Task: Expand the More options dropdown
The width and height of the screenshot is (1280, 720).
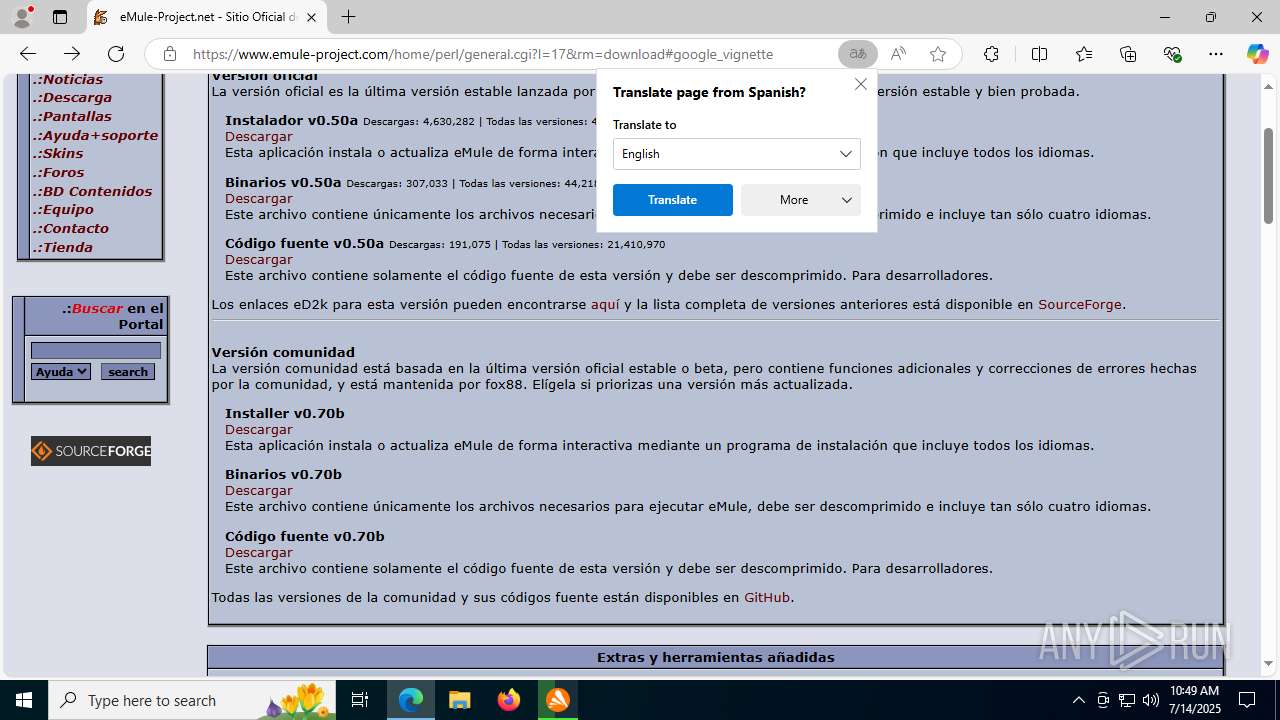Action: click(801, 200)
